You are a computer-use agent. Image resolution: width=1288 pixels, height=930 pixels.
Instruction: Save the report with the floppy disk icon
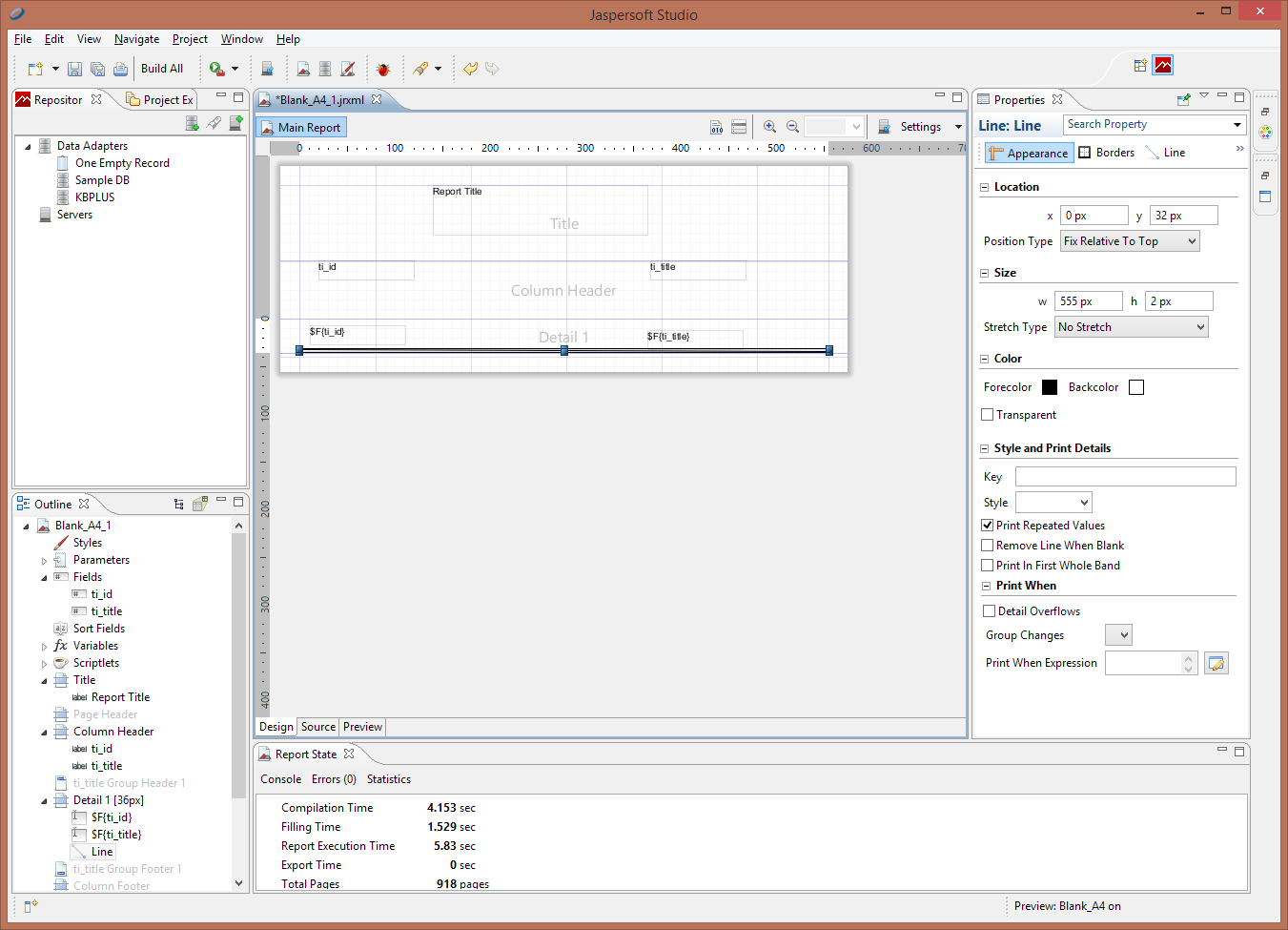pyautogui.click(x=74, y=69)
